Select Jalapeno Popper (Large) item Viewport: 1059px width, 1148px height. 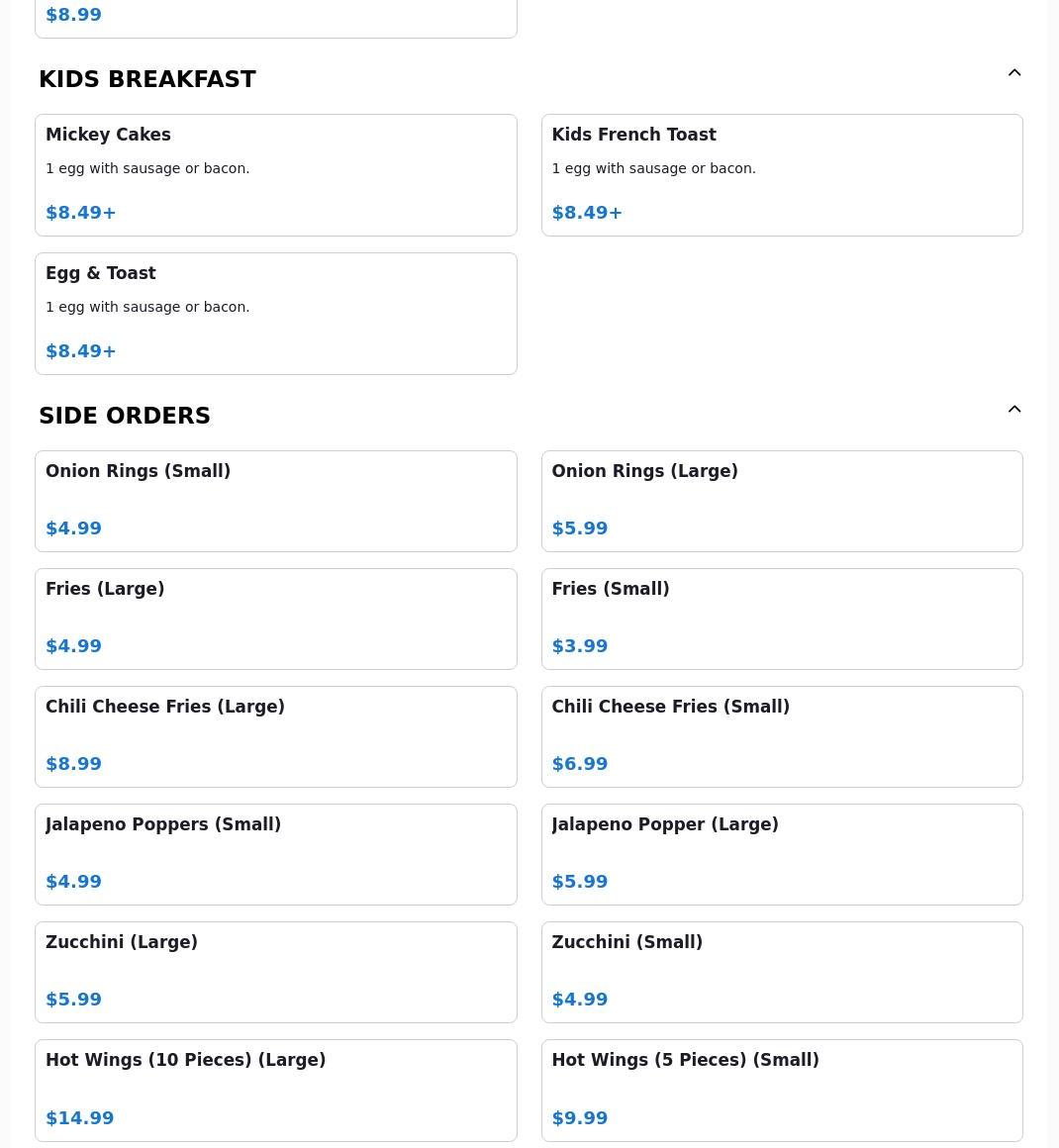pyautogui.click(x=781, y=854)
